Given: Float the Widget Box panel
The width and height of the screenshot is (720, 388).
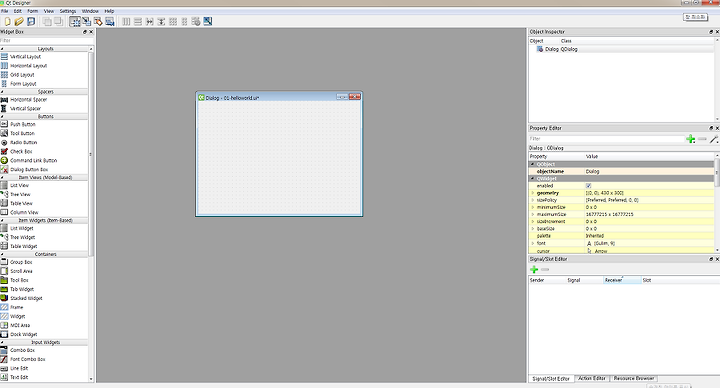Looking at the screenshot, I should point(84,32).
